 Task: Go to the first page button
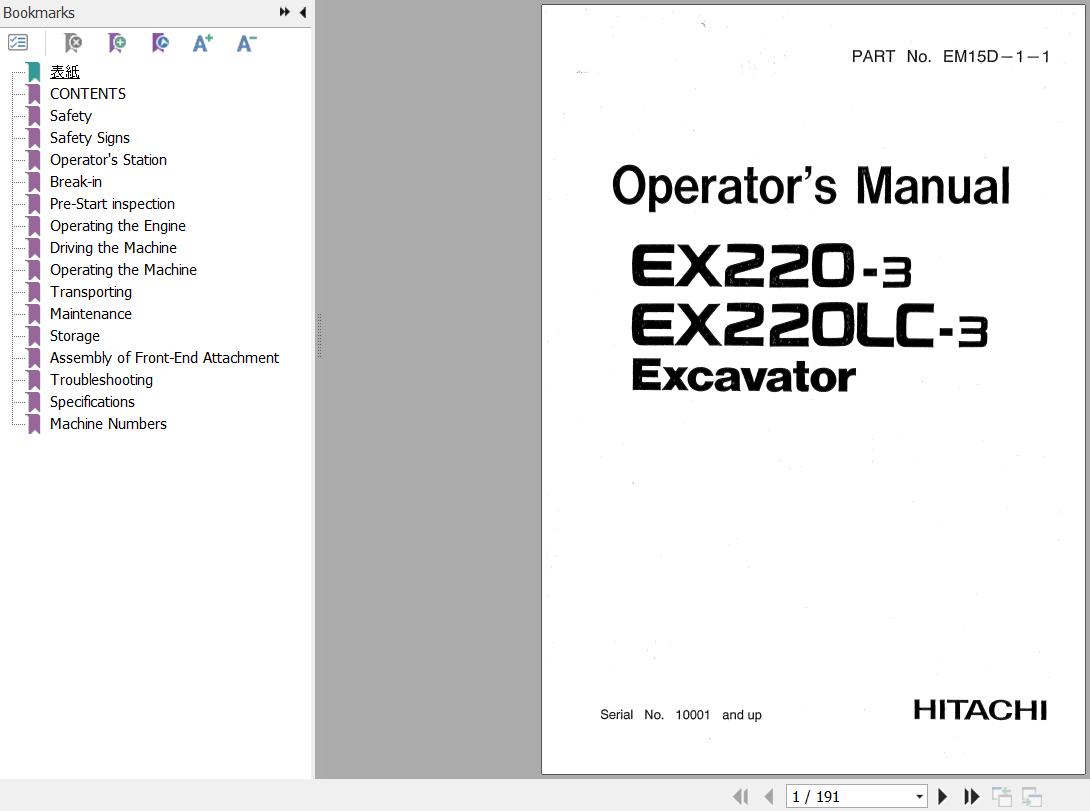point(741,796)
